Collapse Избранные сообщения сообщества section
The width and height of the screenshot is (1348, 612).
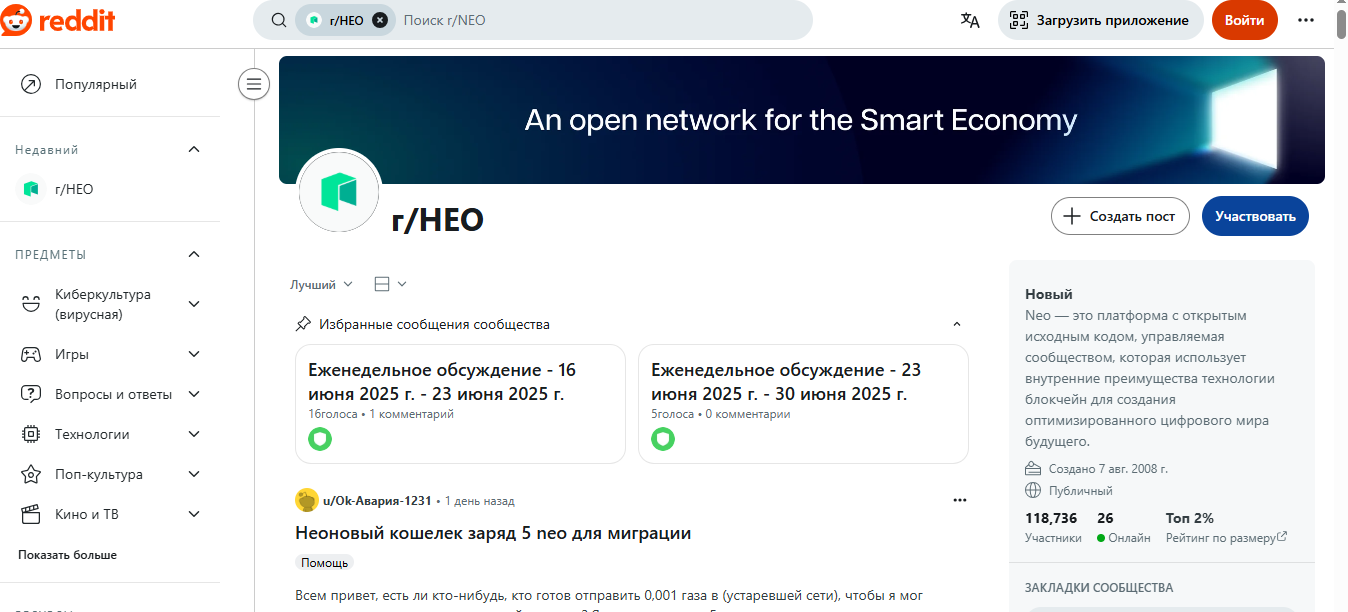pyautogui.click(x=956, y=324)
